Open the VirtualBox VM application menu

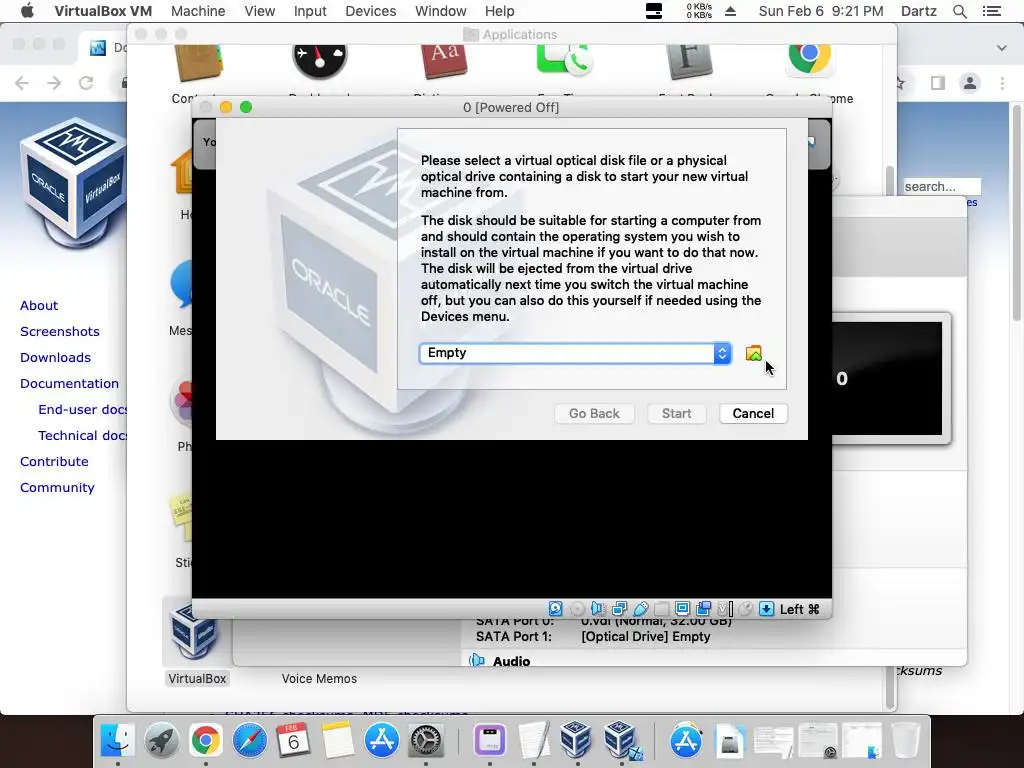coord(103,11)
